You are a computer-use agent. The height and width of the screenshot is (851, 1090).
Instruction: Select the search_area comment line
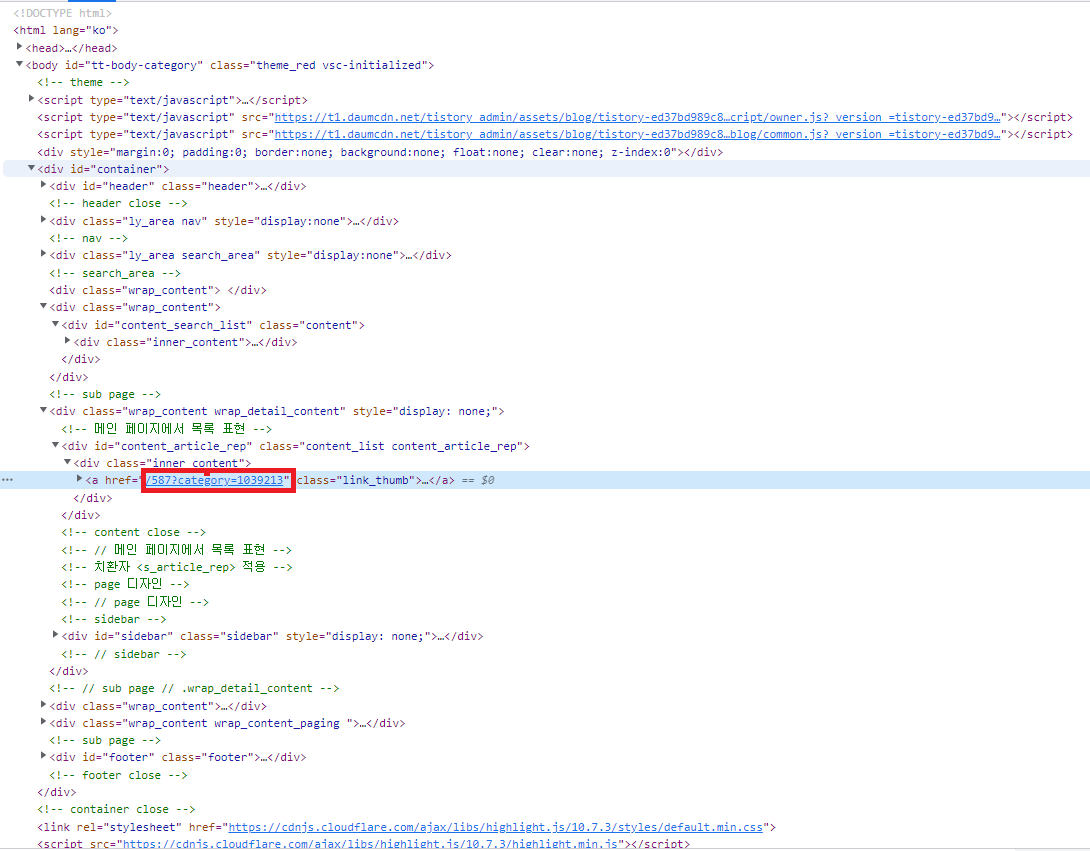coord(115,273)
